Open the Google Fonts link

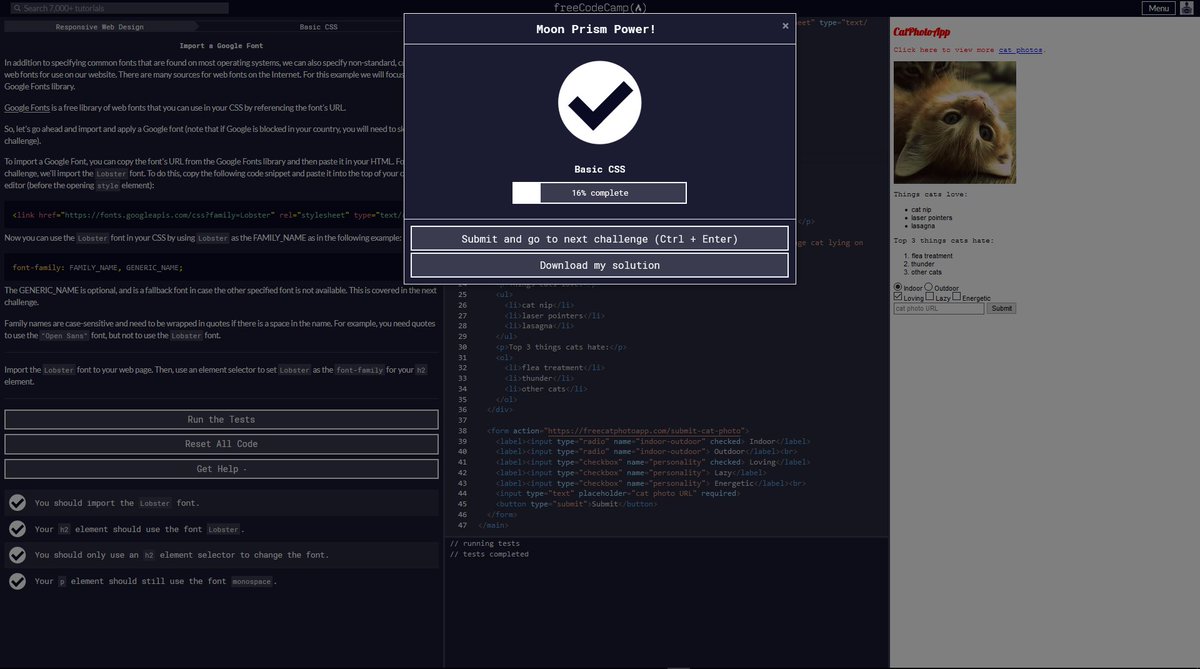click(x=27, y=107)
